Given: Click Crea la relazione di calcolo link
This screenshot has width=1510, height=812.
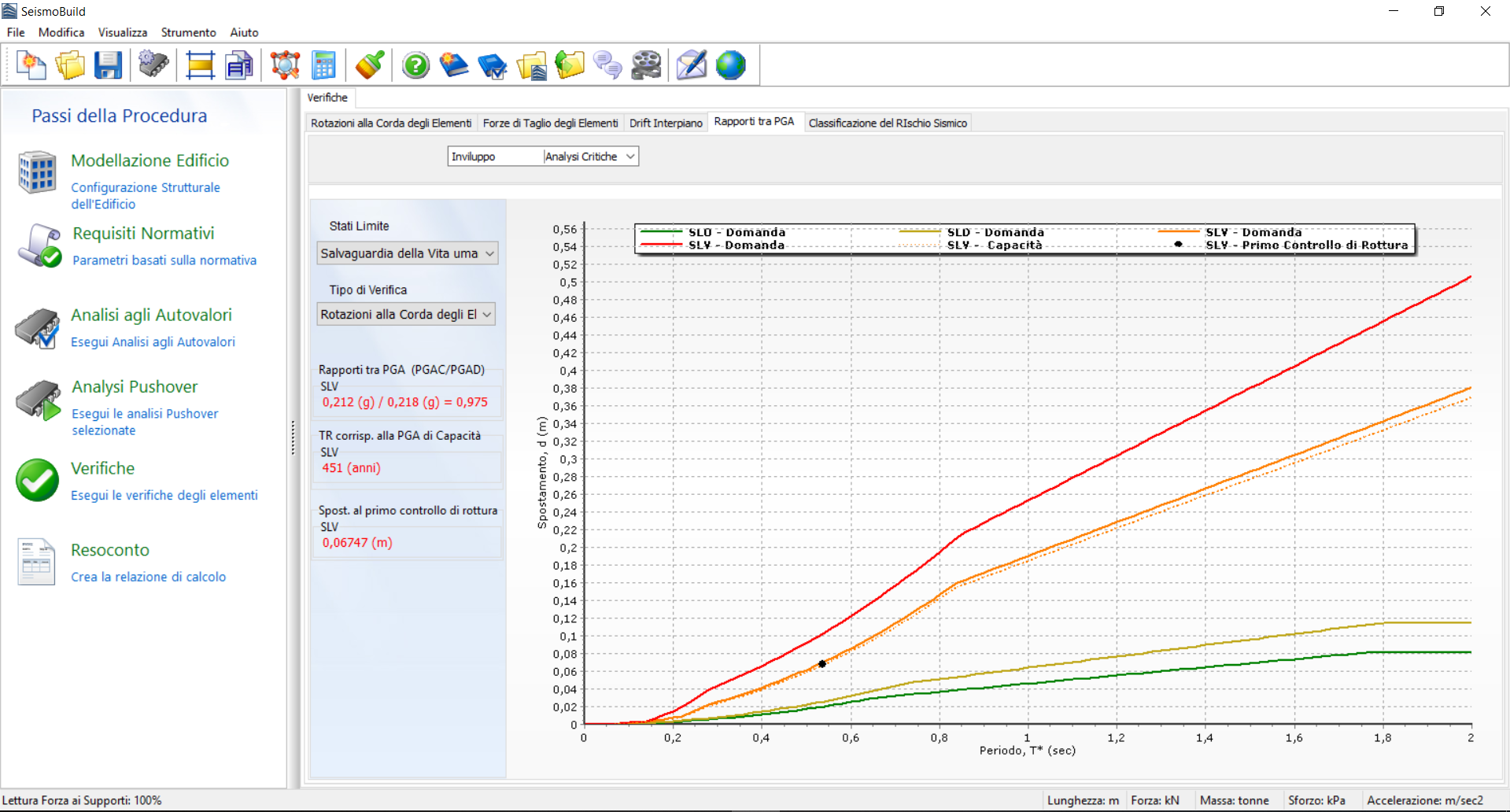Looking at the screenshot, I should point(148,577).
